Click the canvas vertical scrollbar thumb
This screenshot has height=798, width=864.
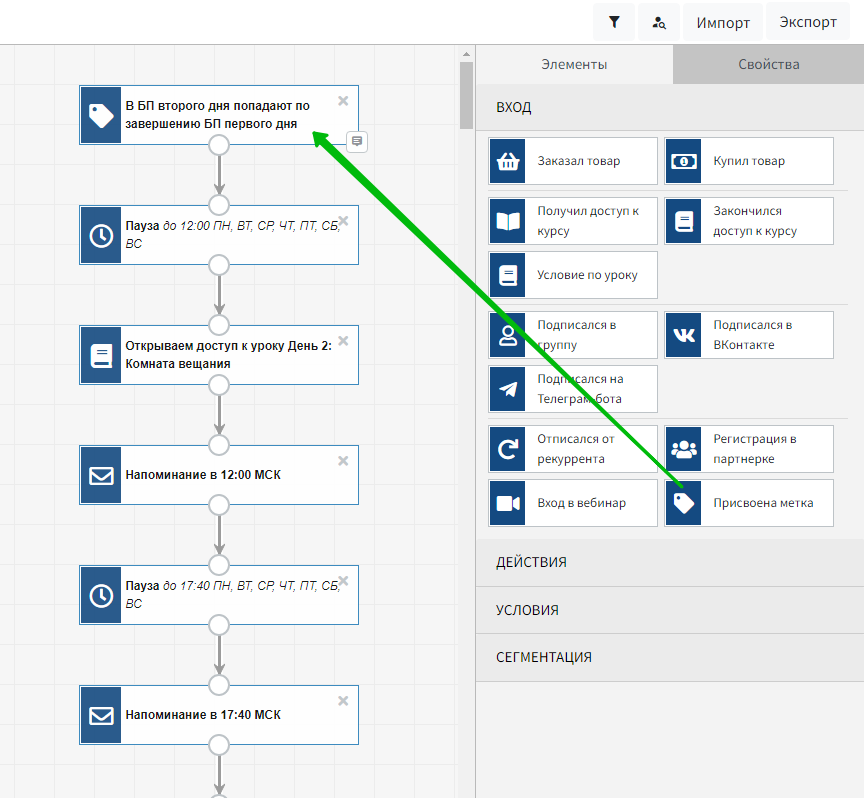point(466,95)
